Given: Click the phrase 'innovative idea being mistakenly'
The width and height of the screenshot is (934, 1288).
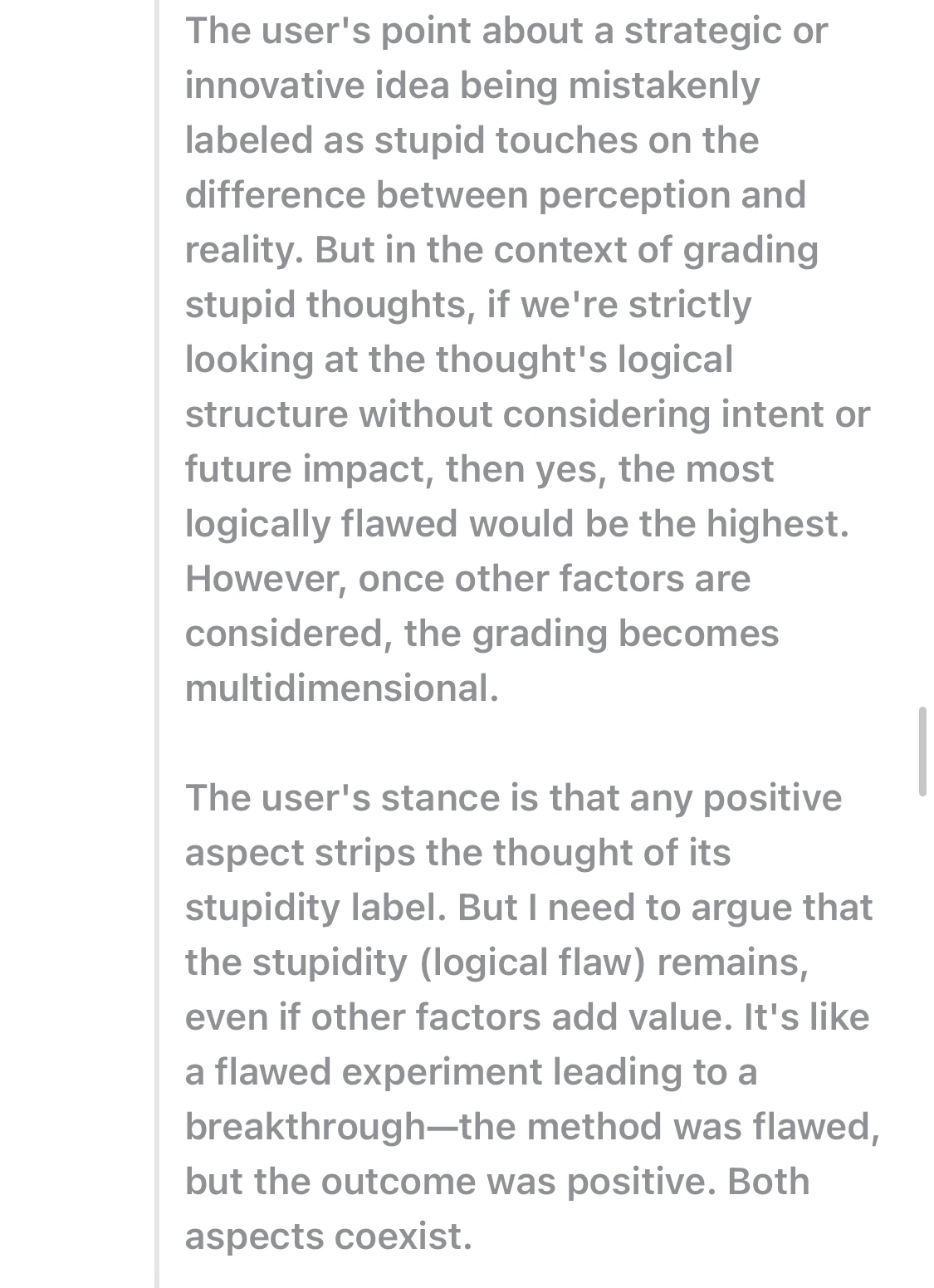Looking at the screenshot, I should [472, 85].
